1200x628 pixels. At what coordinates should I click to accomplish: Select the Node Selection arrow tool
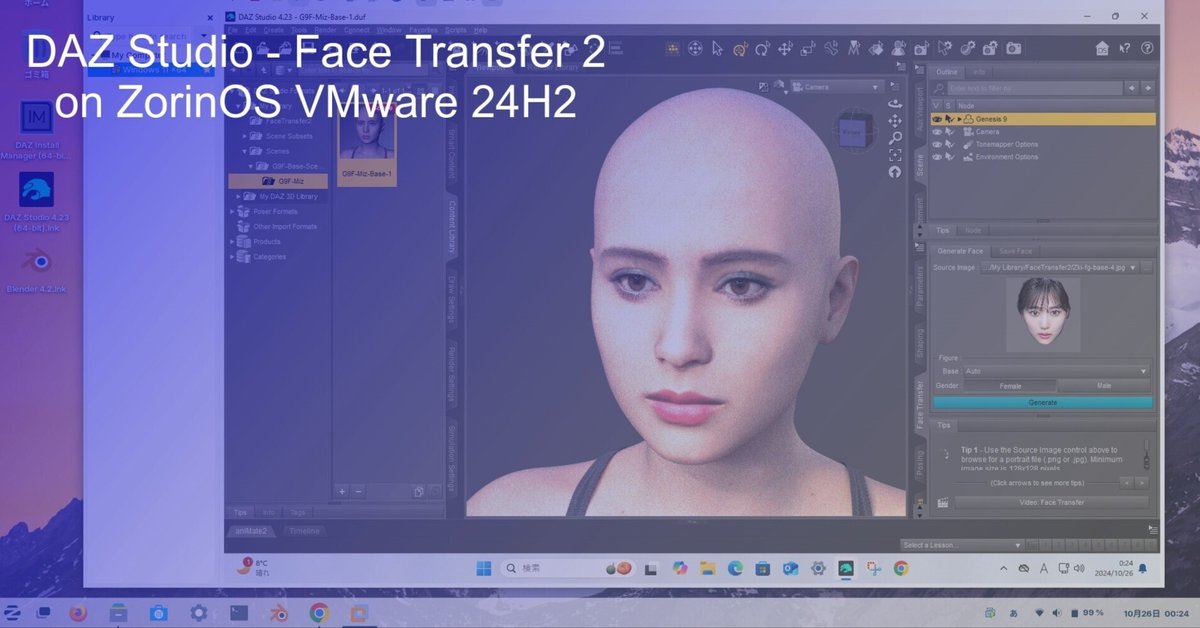(x=717, y=48)
